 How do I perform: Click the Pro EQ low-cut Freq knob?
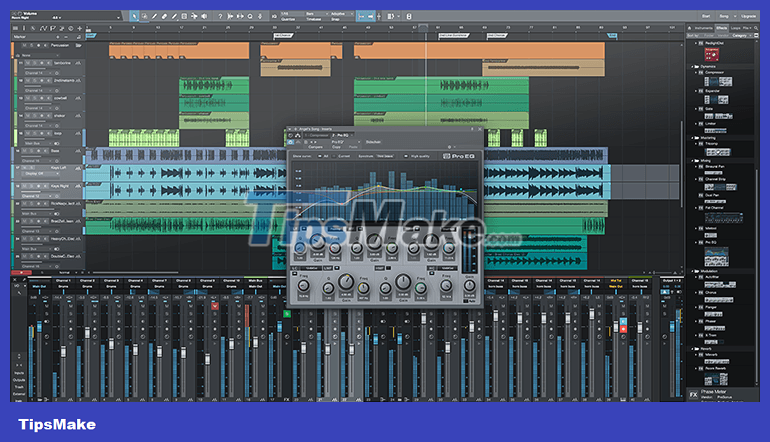303,286
